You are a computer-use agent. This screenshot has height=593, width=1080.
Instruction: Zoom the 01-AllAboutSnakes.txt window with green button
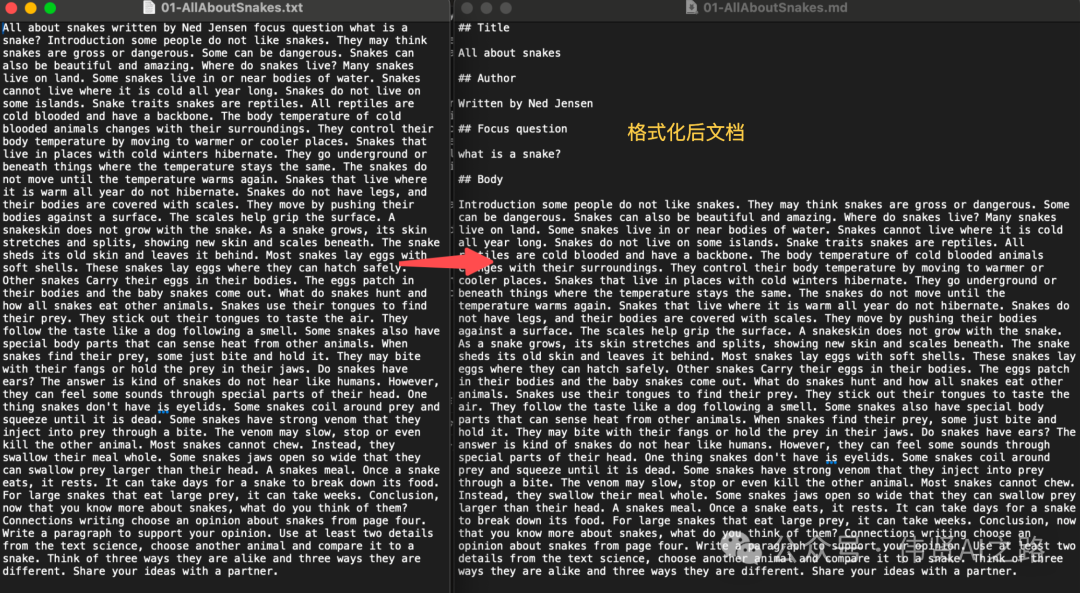50,8
